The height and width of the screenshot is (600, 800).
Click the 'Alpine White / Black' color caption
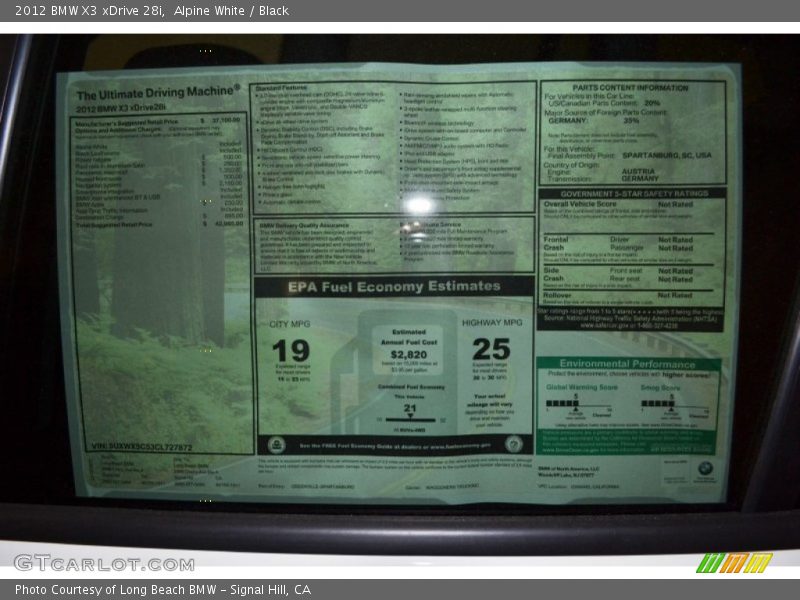click(231, 11)
